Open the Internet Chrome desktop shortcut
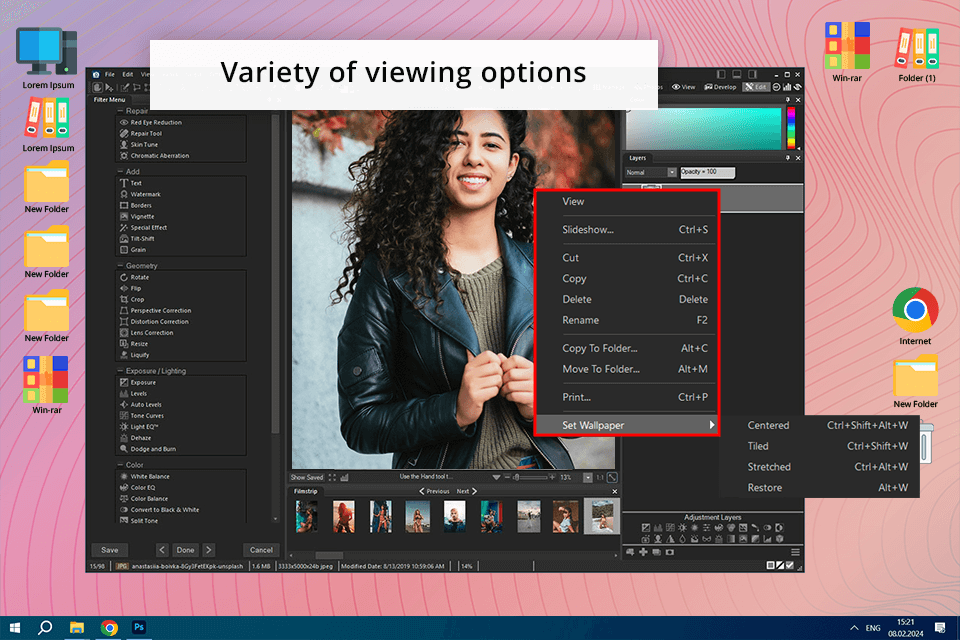The width and height of the screenshot is (960, 640). point(915,316)
